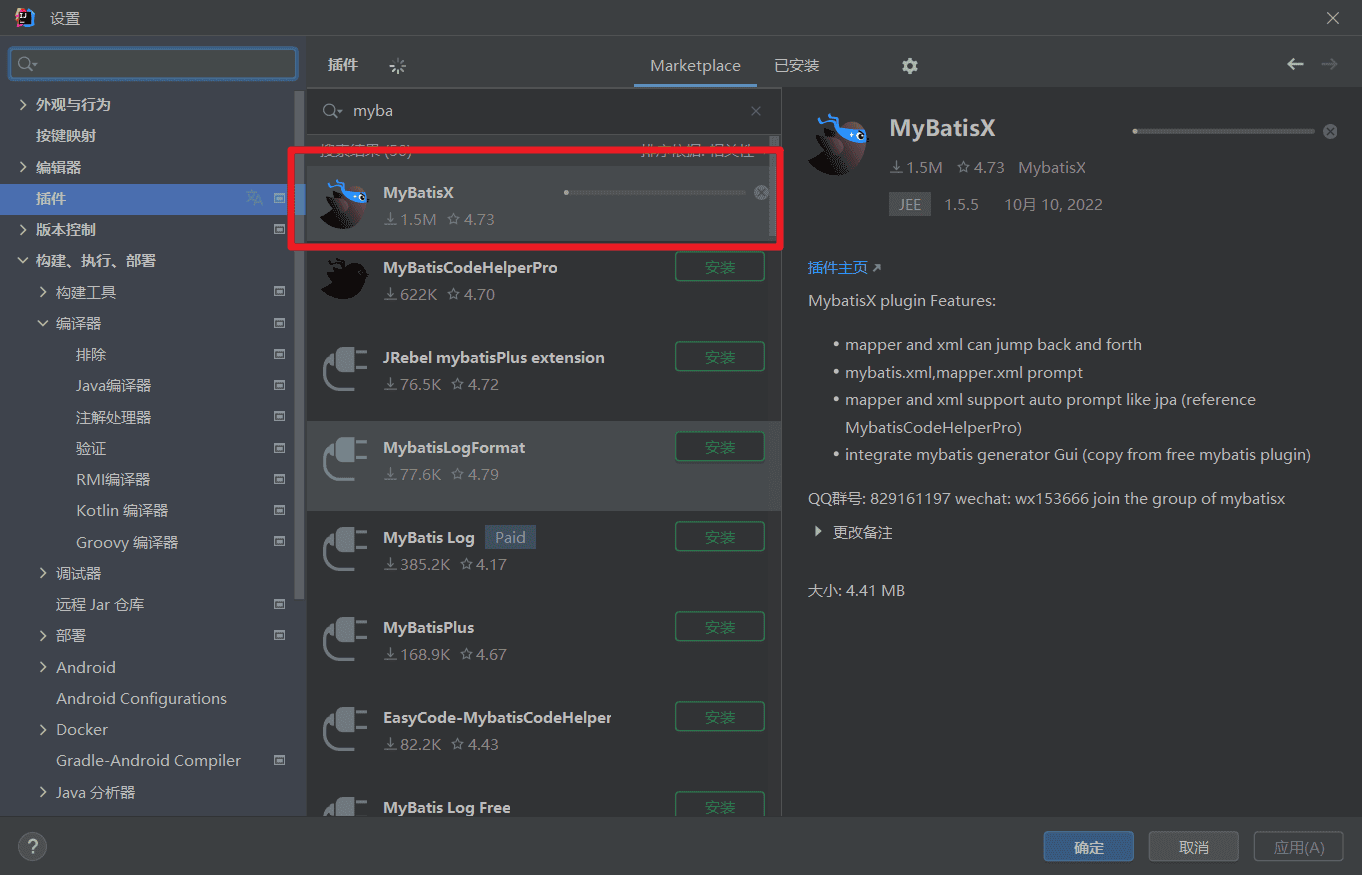Image resolution: width=1362 pixels, height=875 pixels.
Task: Click the project-level icon on the Java编译器 row
Action: click(279, 385)
